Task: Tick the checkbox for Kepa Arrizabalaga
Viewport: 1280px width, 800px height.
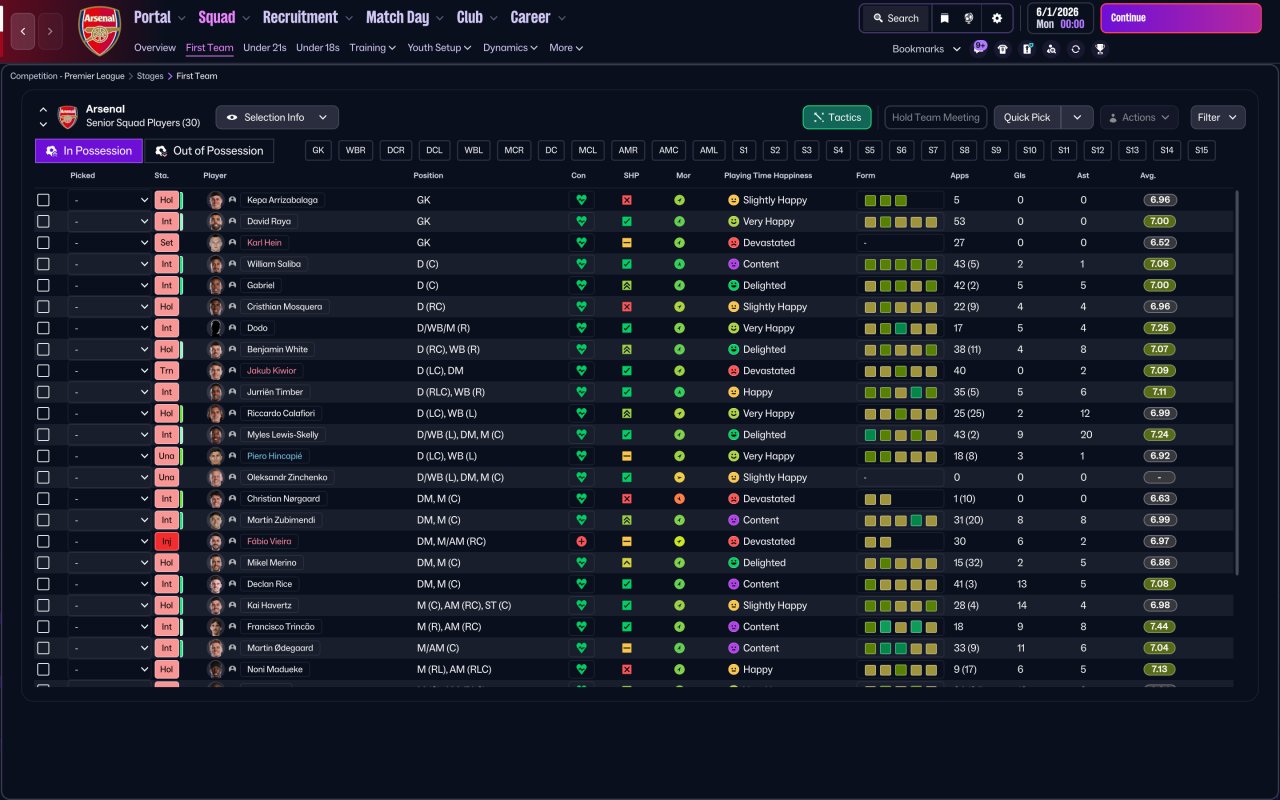Action: pos(43,200)
